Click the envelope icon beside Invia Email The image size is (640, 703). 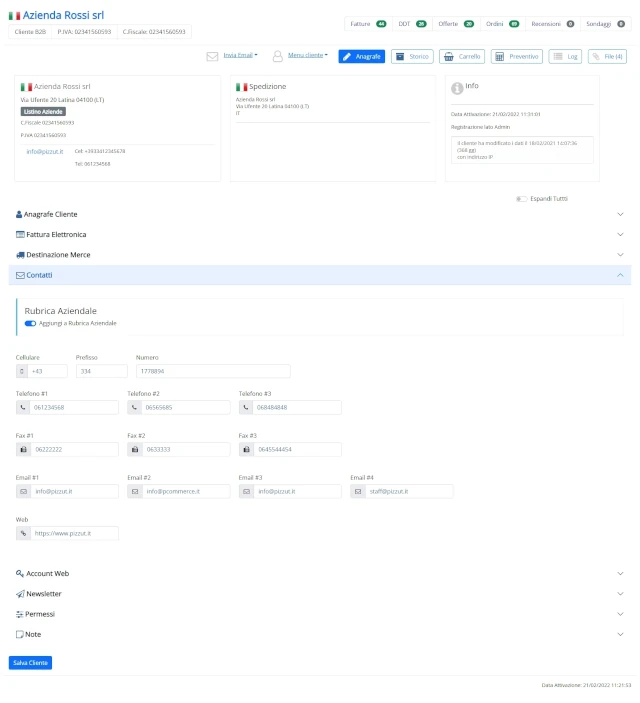tap(212, 56)
